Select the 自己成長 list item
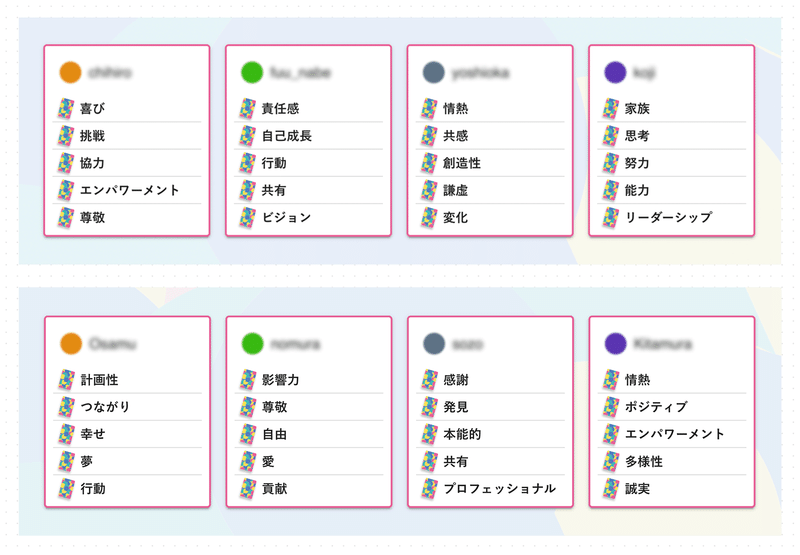The image size is (800, 555). click(309, 136)
